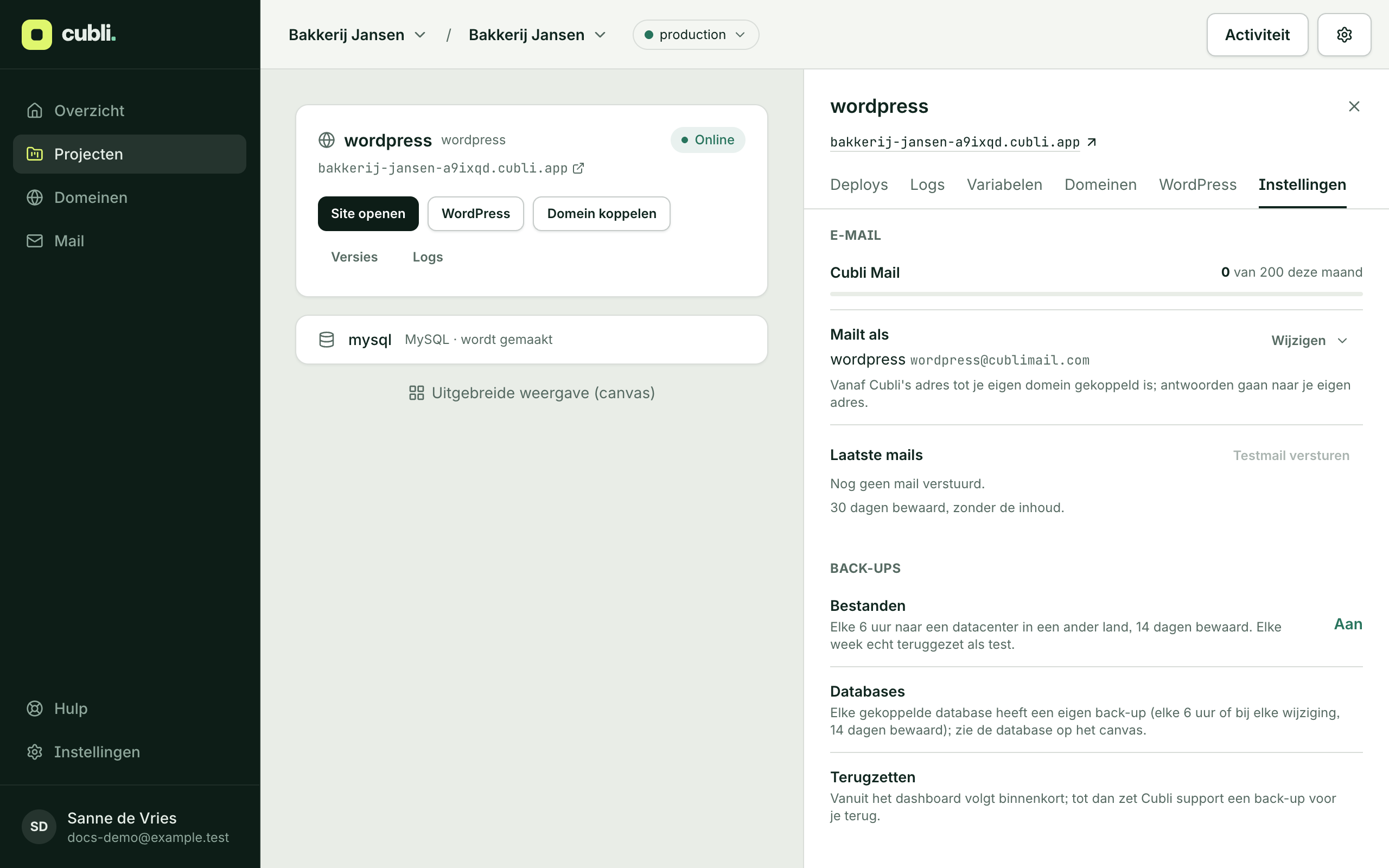Click the Online status badge
The width and height of the screenshot is (1389, 868).
click(x=707, y=140)
